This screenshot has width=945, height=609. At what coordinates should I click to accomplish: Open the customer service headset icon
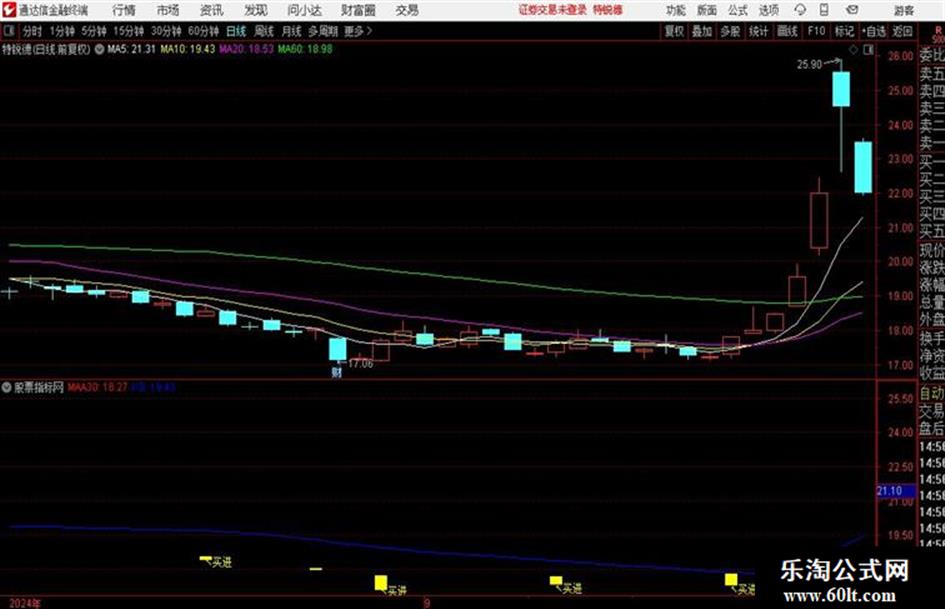[x=800, y=10]
